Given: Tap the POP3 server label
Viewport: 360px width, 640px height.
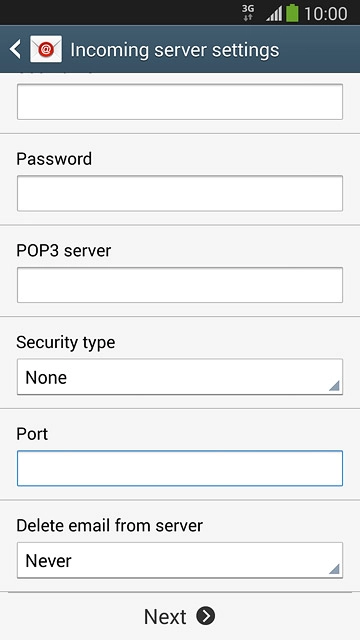Looking at the screenshot, I should tap(64, 251).
